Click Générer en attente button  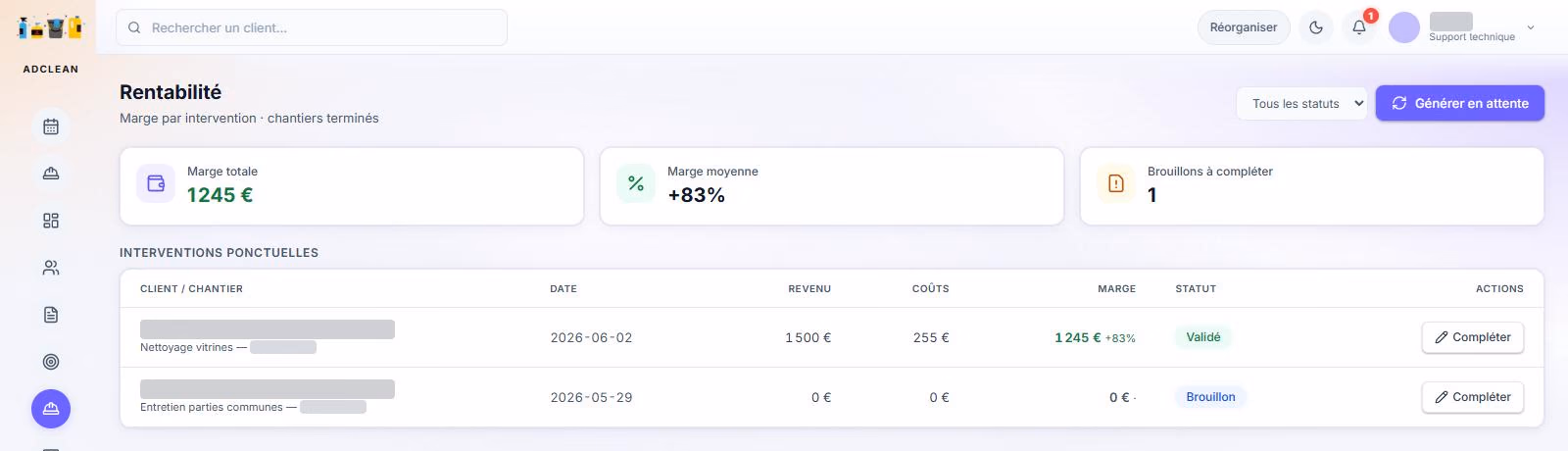coord(1460,103)
